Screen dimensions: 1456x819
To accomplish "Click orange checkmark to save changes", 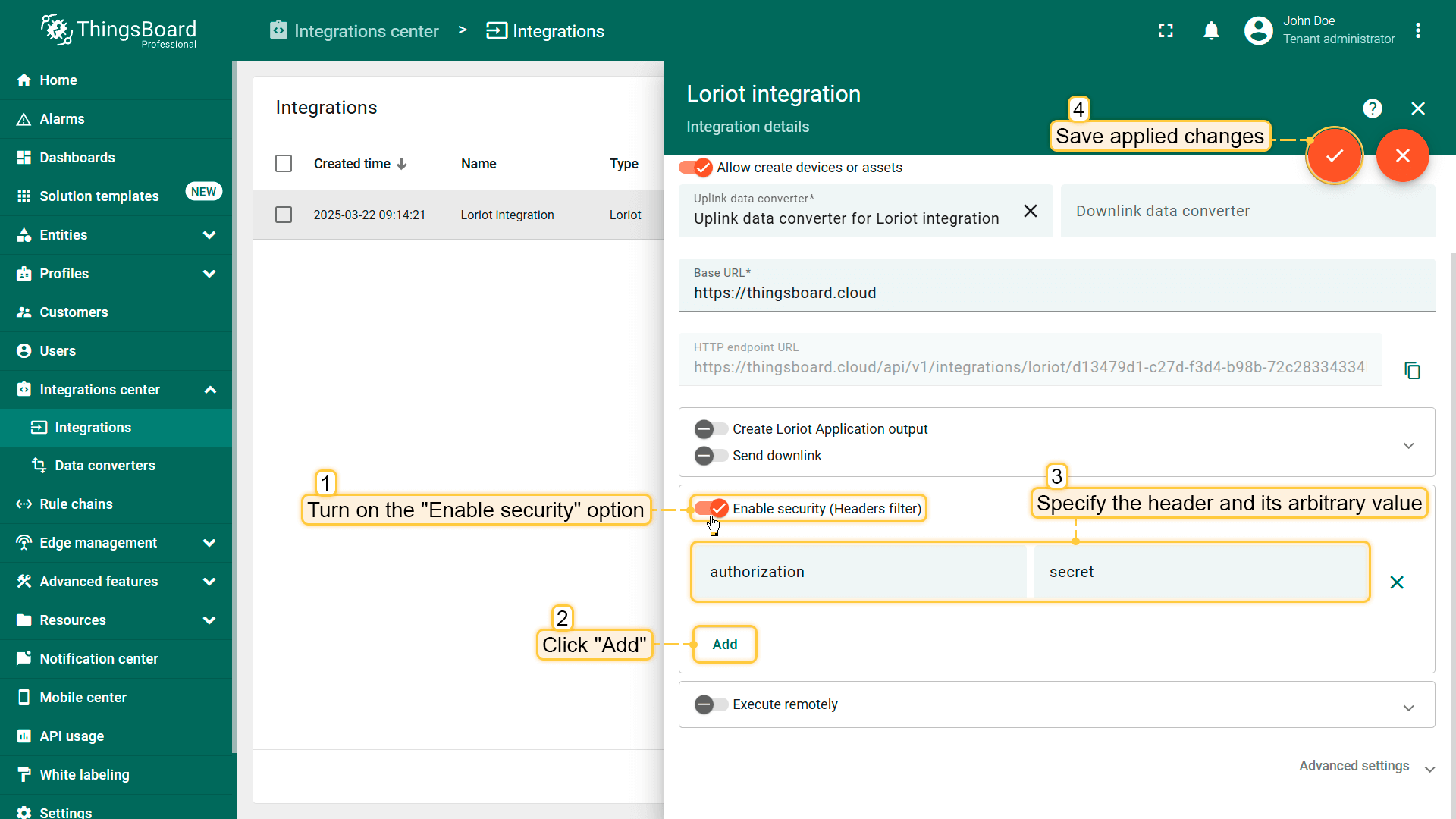I will 1334,155.
